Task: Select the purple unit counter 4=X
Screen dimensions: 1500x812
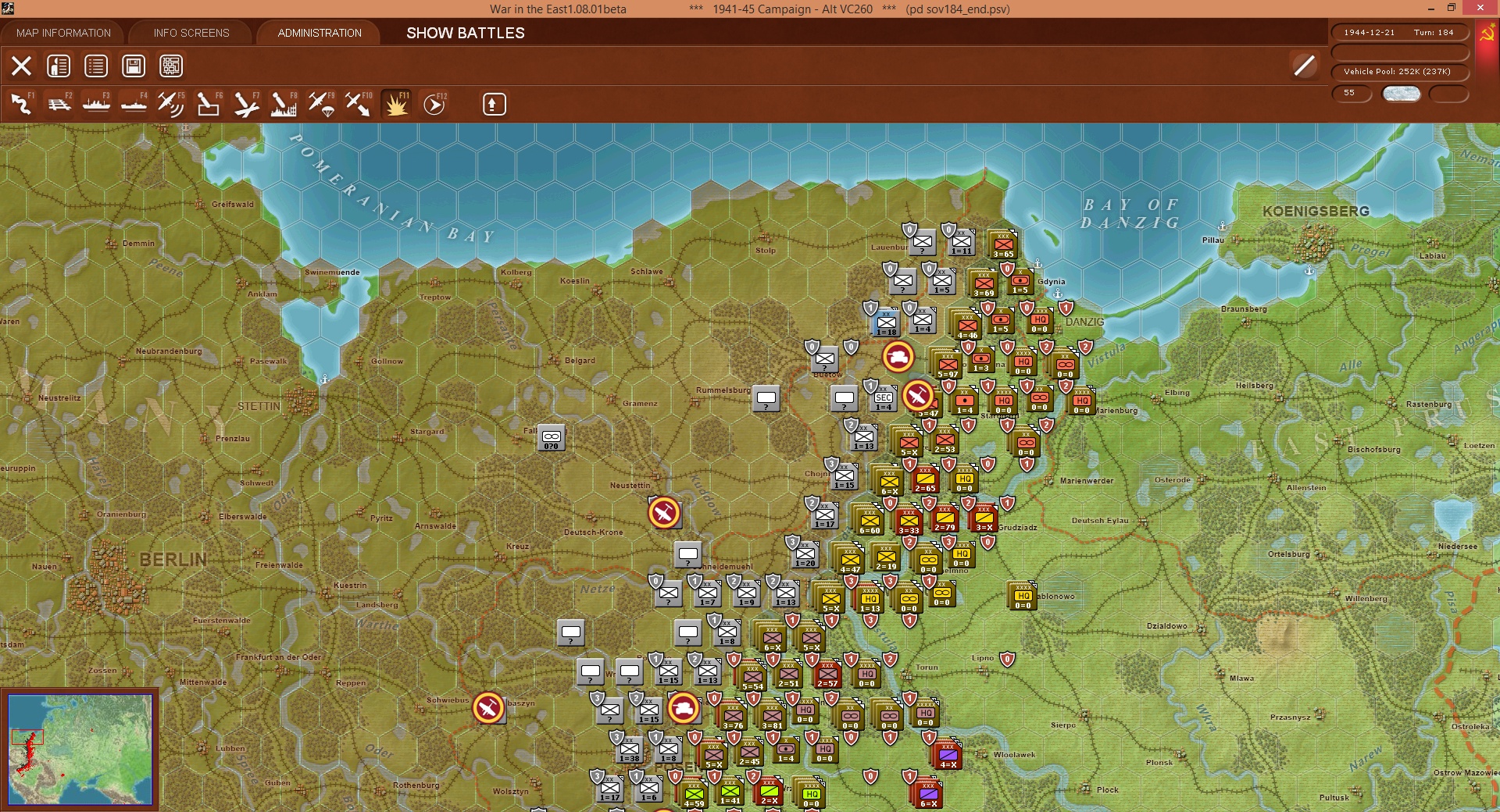Action: pyautogui.click(x=948, y=755)
